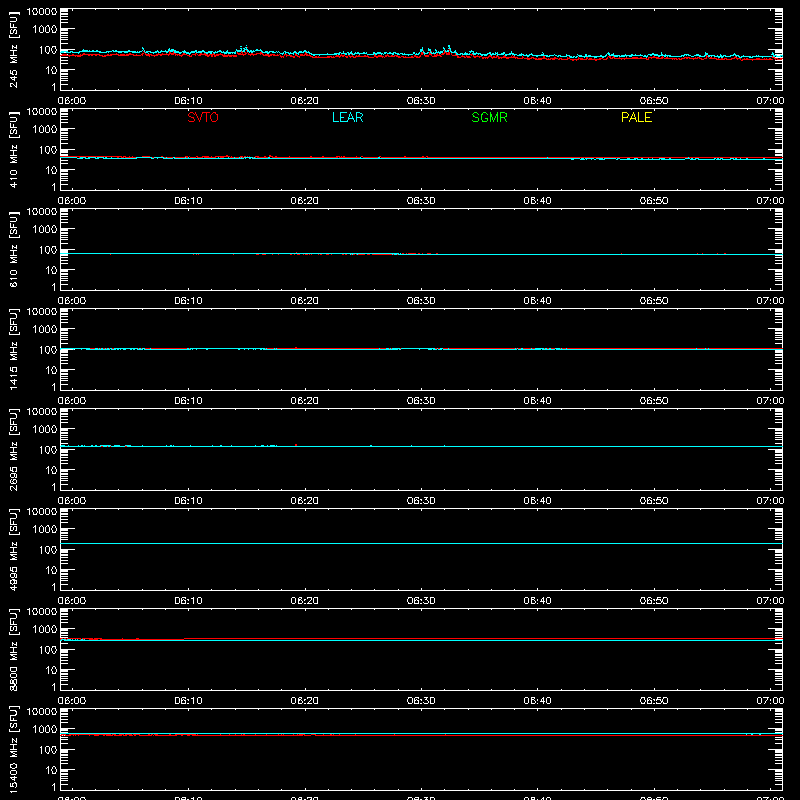Click 06:20 time label under 610 MHz plot

click(305, 301)
